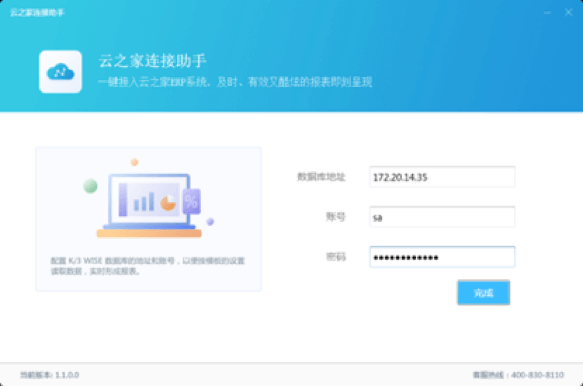Click the 完成 button

(x=483, y=293)
